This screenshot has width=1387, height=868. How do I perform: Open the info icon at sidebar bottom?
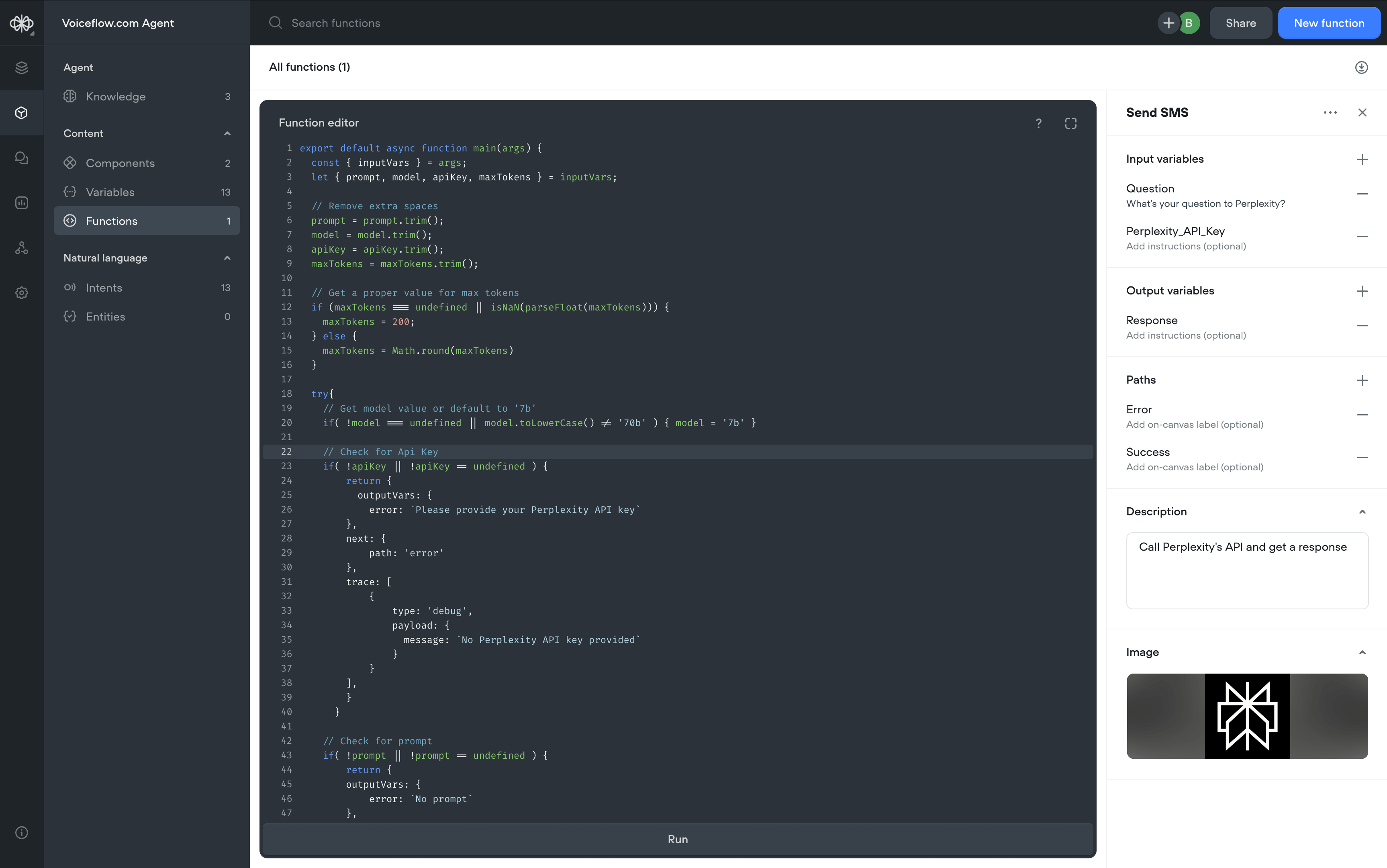tap(22, 832)
